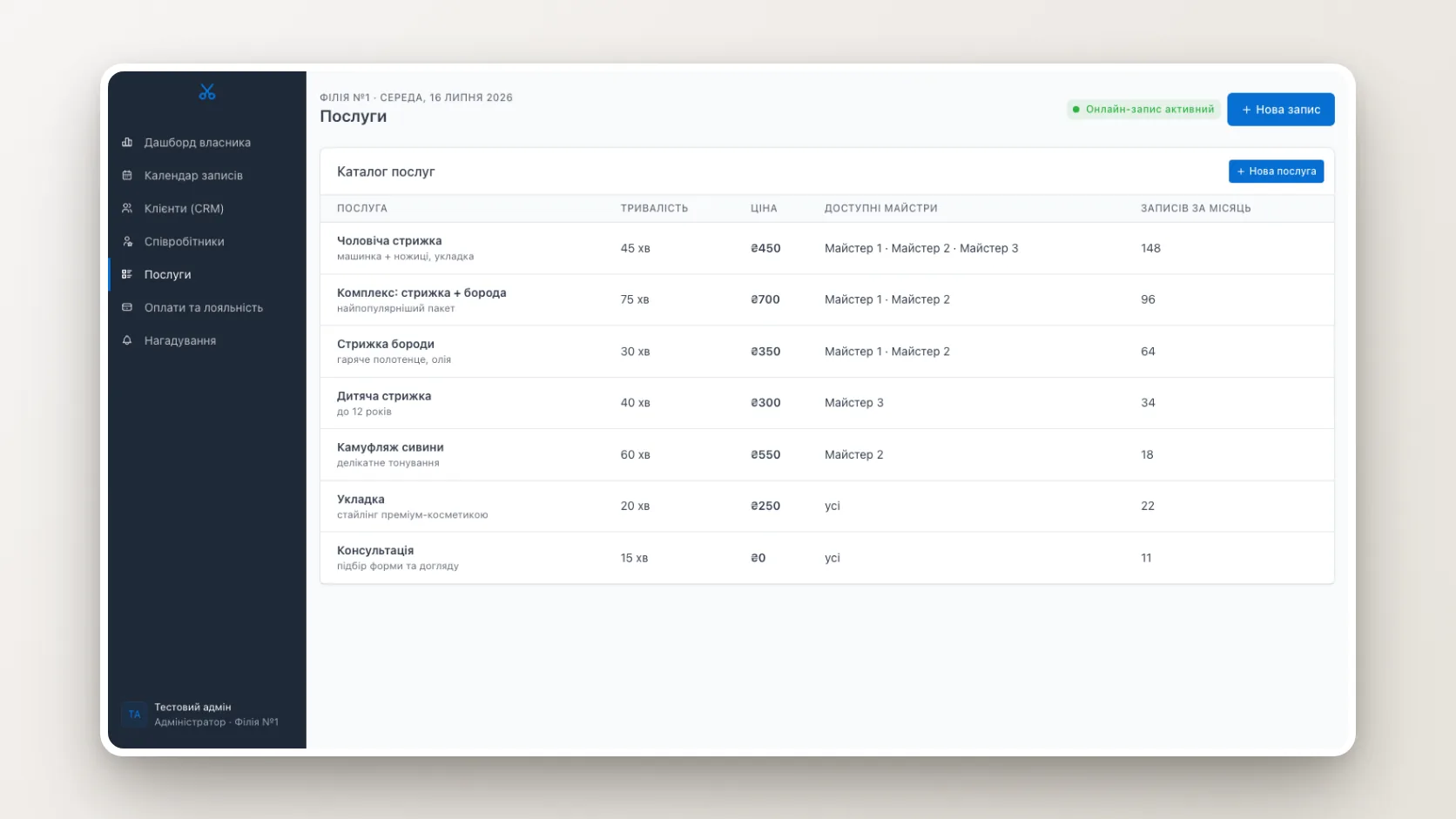Click the Календар записів calendar icon
Screen dimensions: 1456x819
tap(127, 175)
